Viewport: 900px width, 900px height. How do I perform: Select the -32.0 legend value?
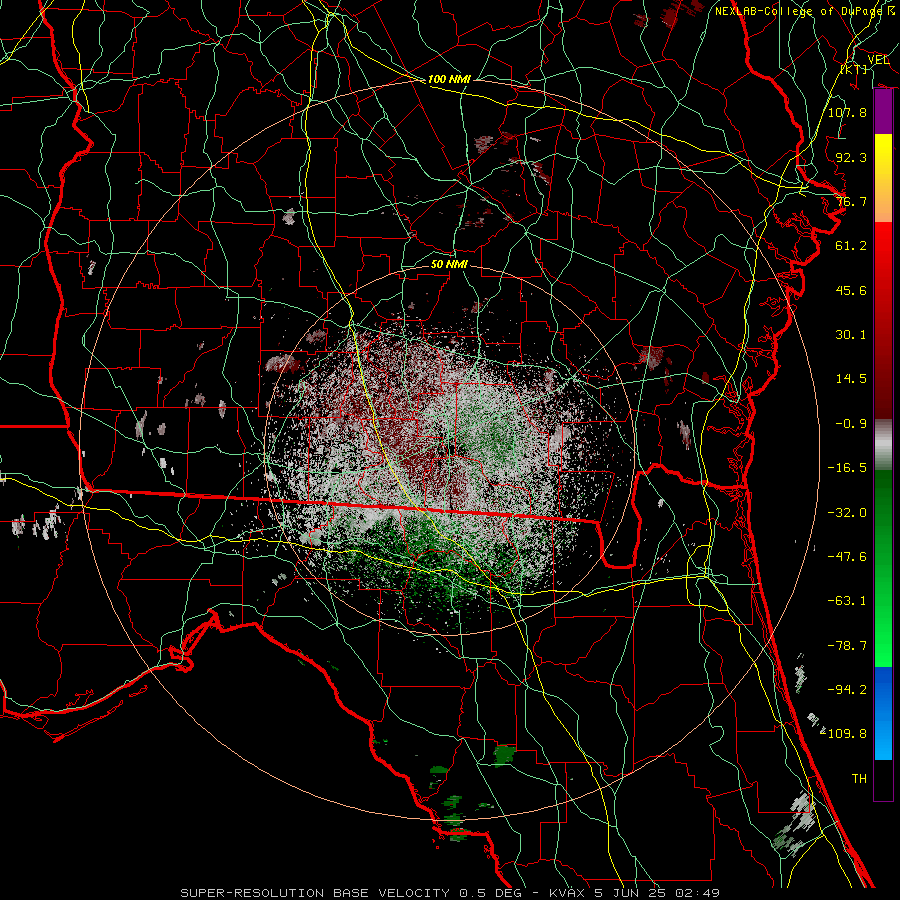[x=847, y=513]
